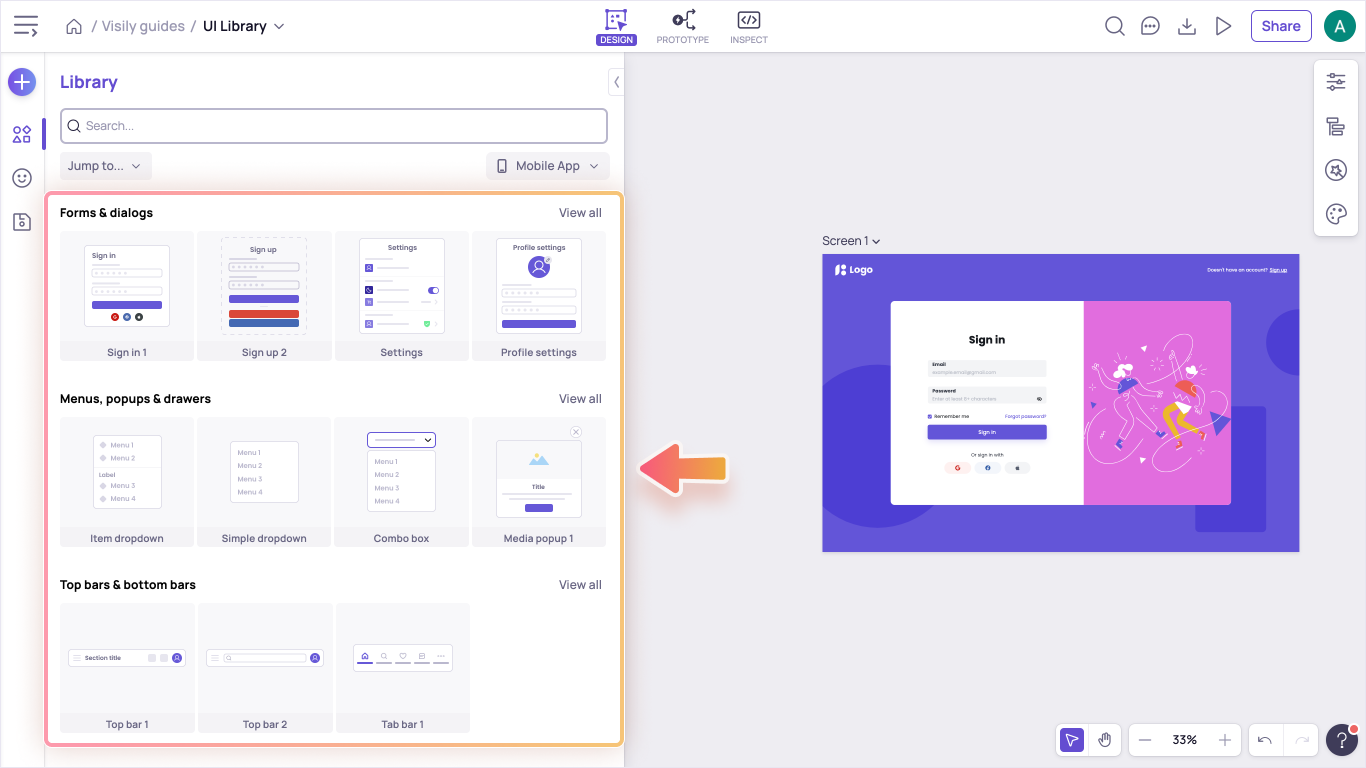Start presentation with the play icon
This screenshot has height=768, width=1366.
coord(1223,26)
